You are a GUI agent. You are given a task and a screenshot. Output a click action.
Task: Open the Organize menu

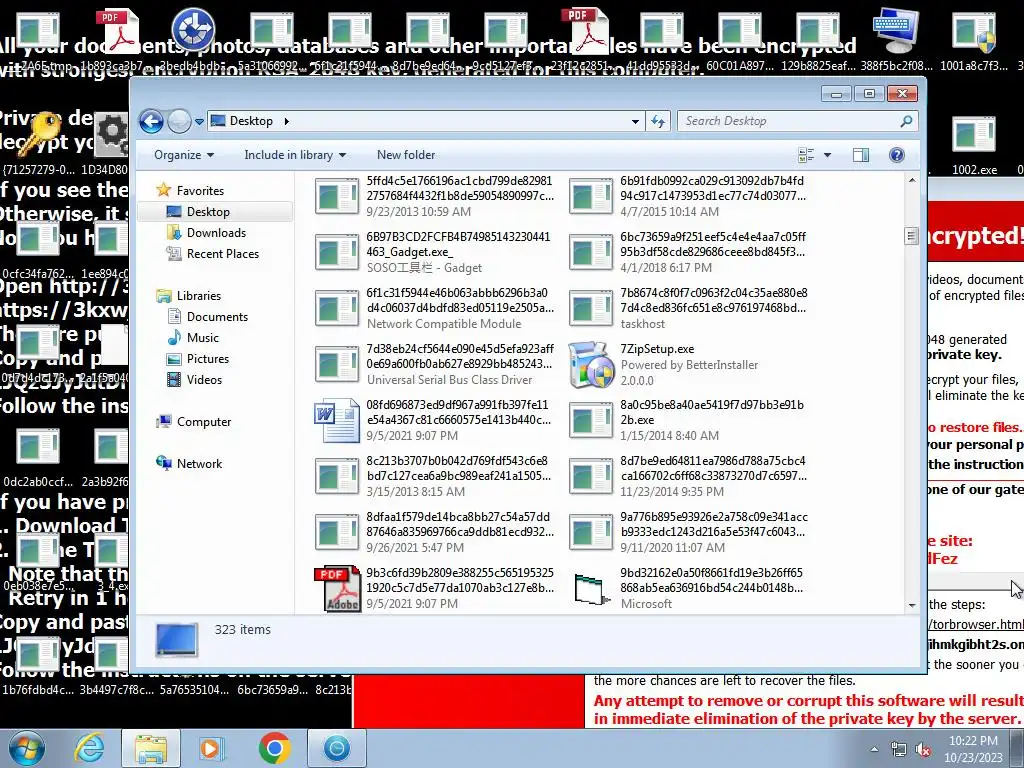(x=184, y=155)
